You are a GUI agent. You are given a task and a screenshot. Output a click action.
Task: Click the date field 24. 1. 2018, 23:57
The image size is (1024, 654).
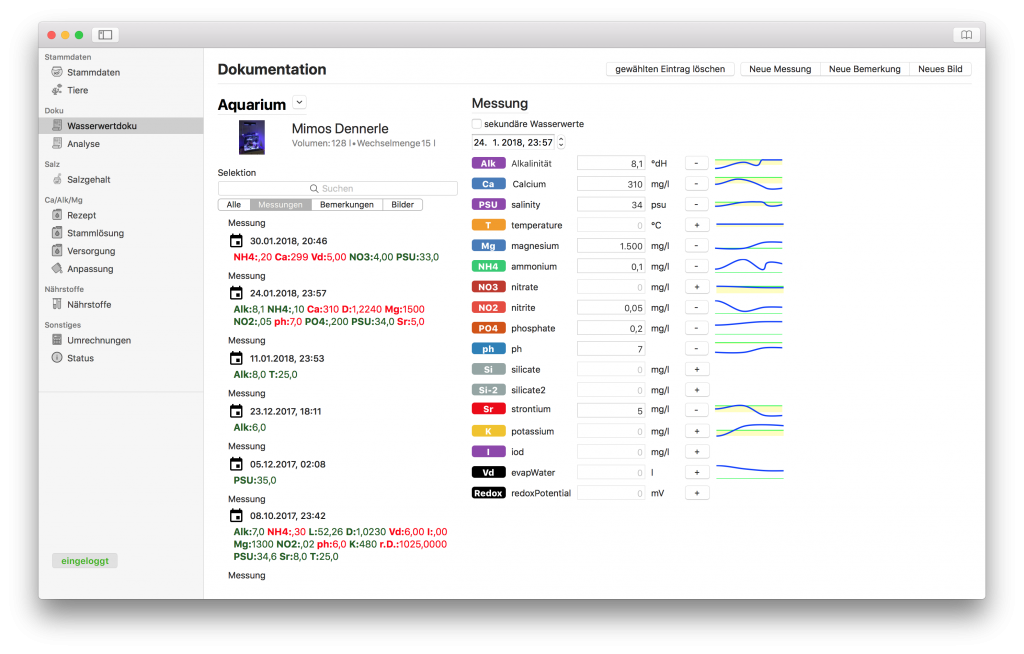pyautogui.click(x=514, y=142)
